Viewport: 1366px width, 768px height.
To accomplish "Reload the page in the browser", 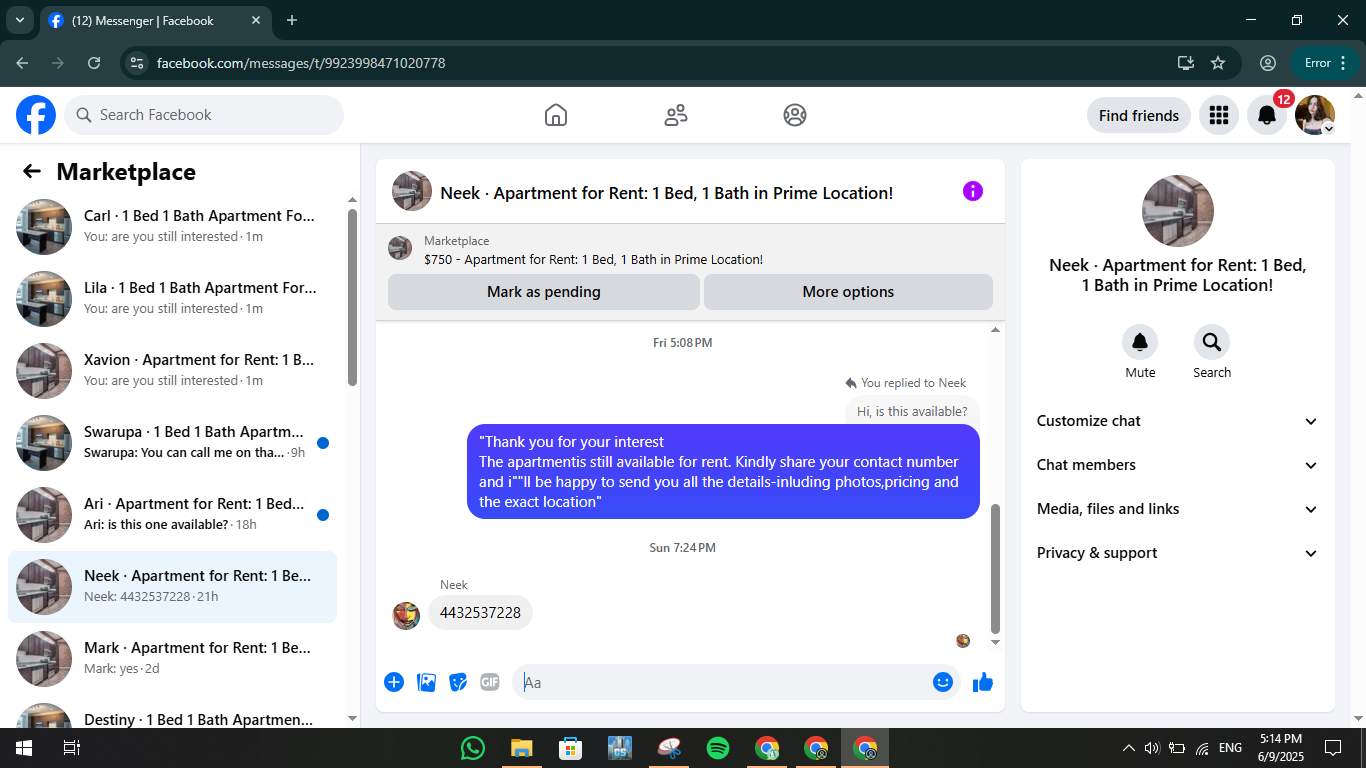I will [94, 63].
